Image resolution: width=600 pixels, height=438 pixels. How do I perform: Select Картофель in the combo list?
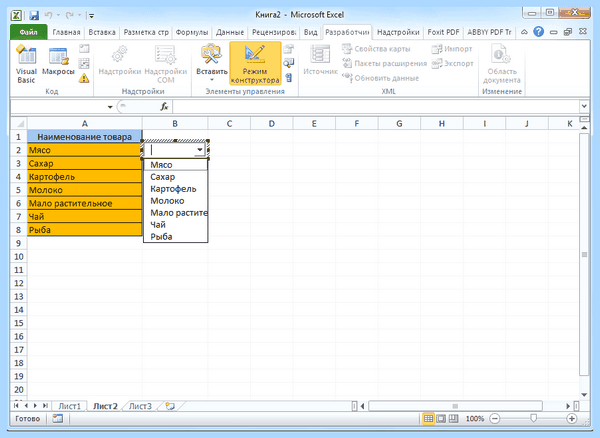pyautogui.click(x=175, y=189)
